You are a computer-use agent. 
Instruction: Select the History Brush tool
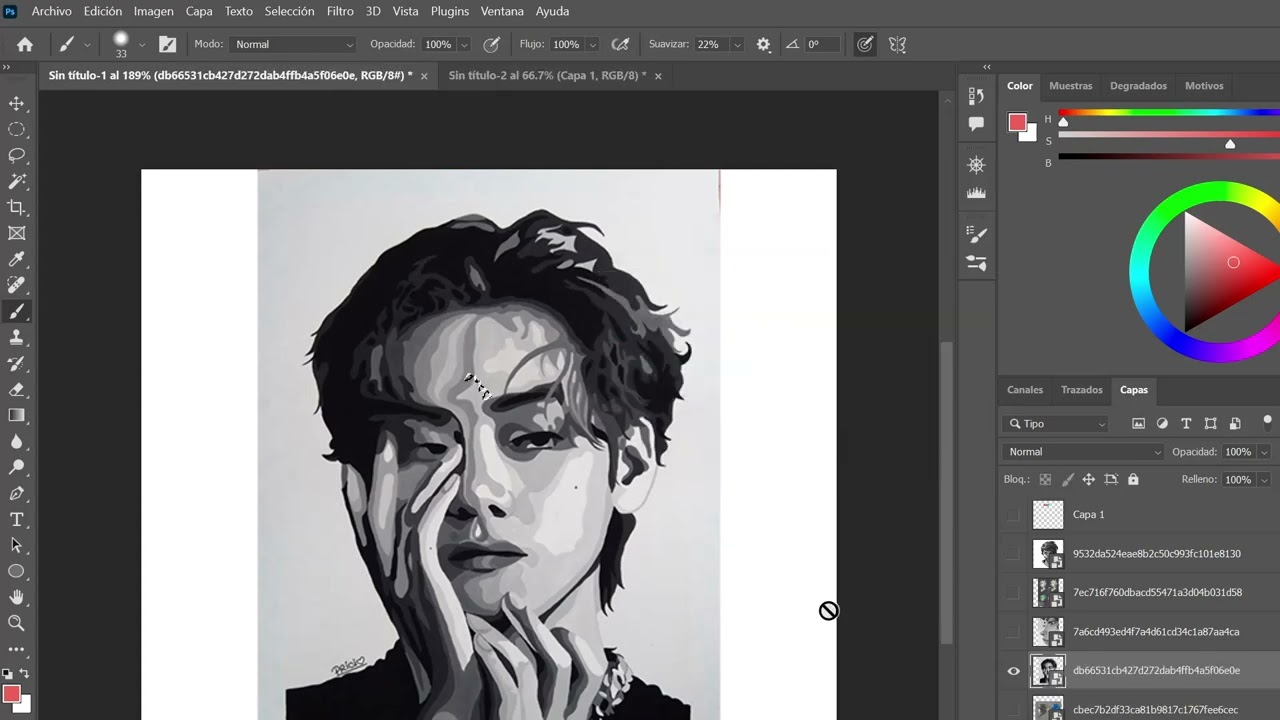(x=16, y=363)
